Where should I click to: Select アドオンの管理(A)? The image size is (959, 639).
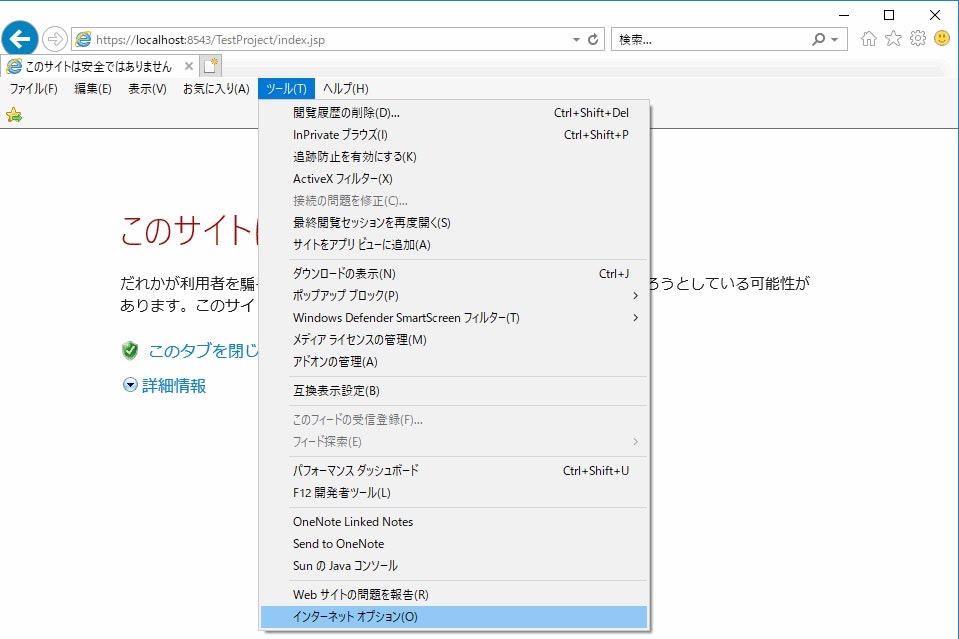pyautogui.click(x=454, y=362)
